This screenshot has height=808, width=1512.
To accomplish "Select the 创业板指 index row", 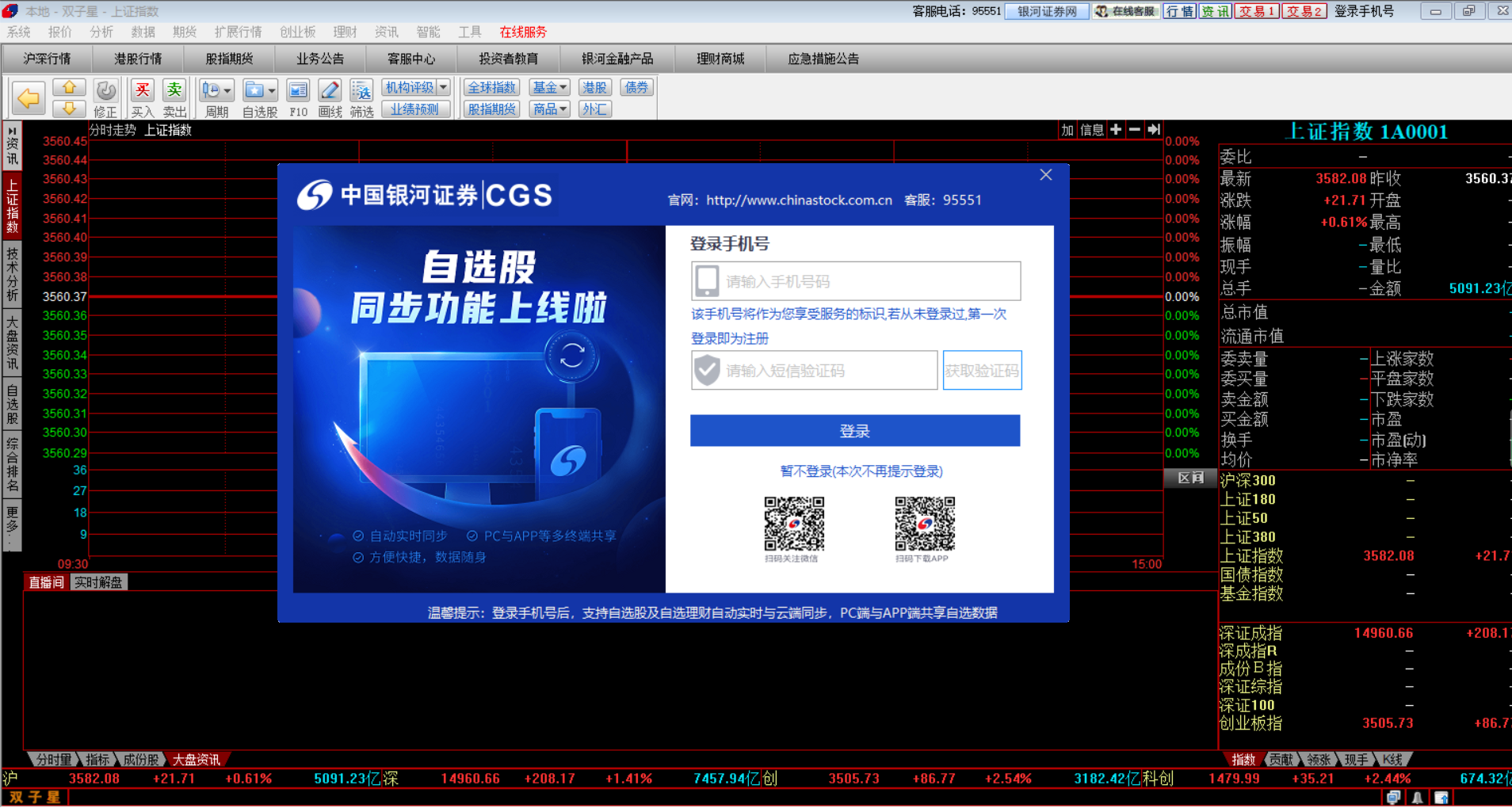I will [x=1363, y=723].
